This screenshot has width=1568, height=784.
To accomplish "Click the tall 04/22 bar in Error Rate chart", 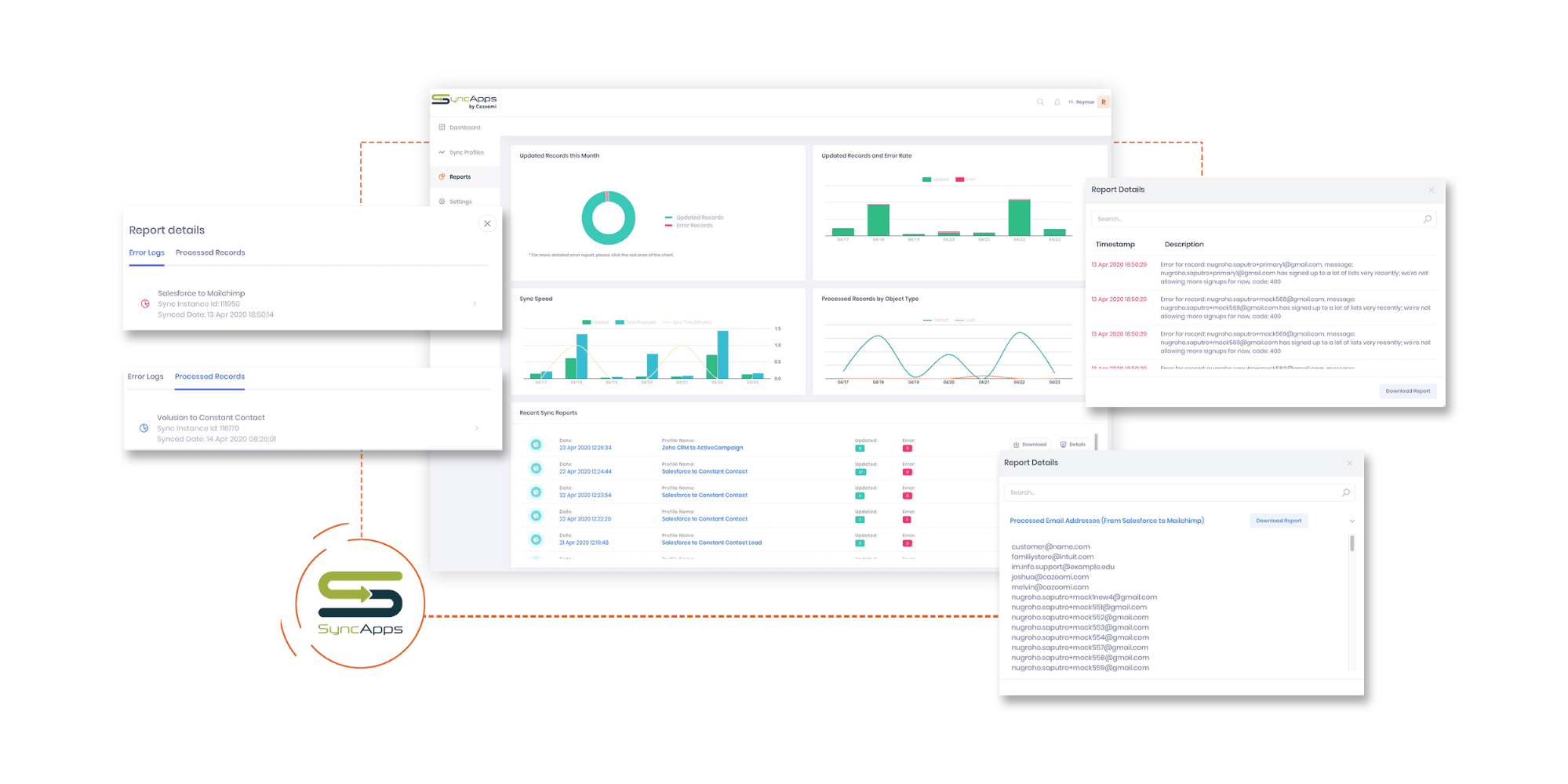I will click(1019, 217).
